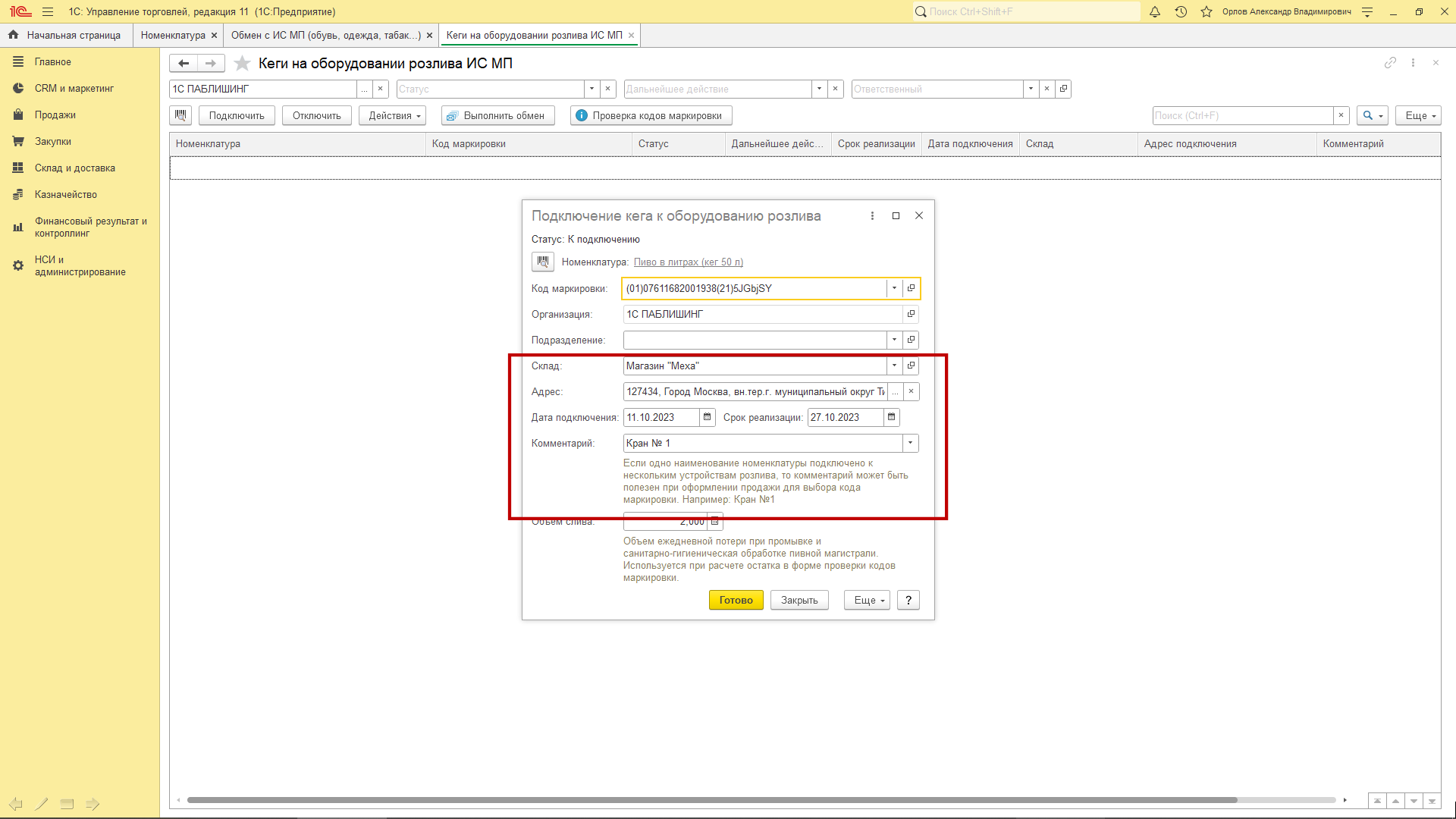Open help with question mark button

pos(908,600)
